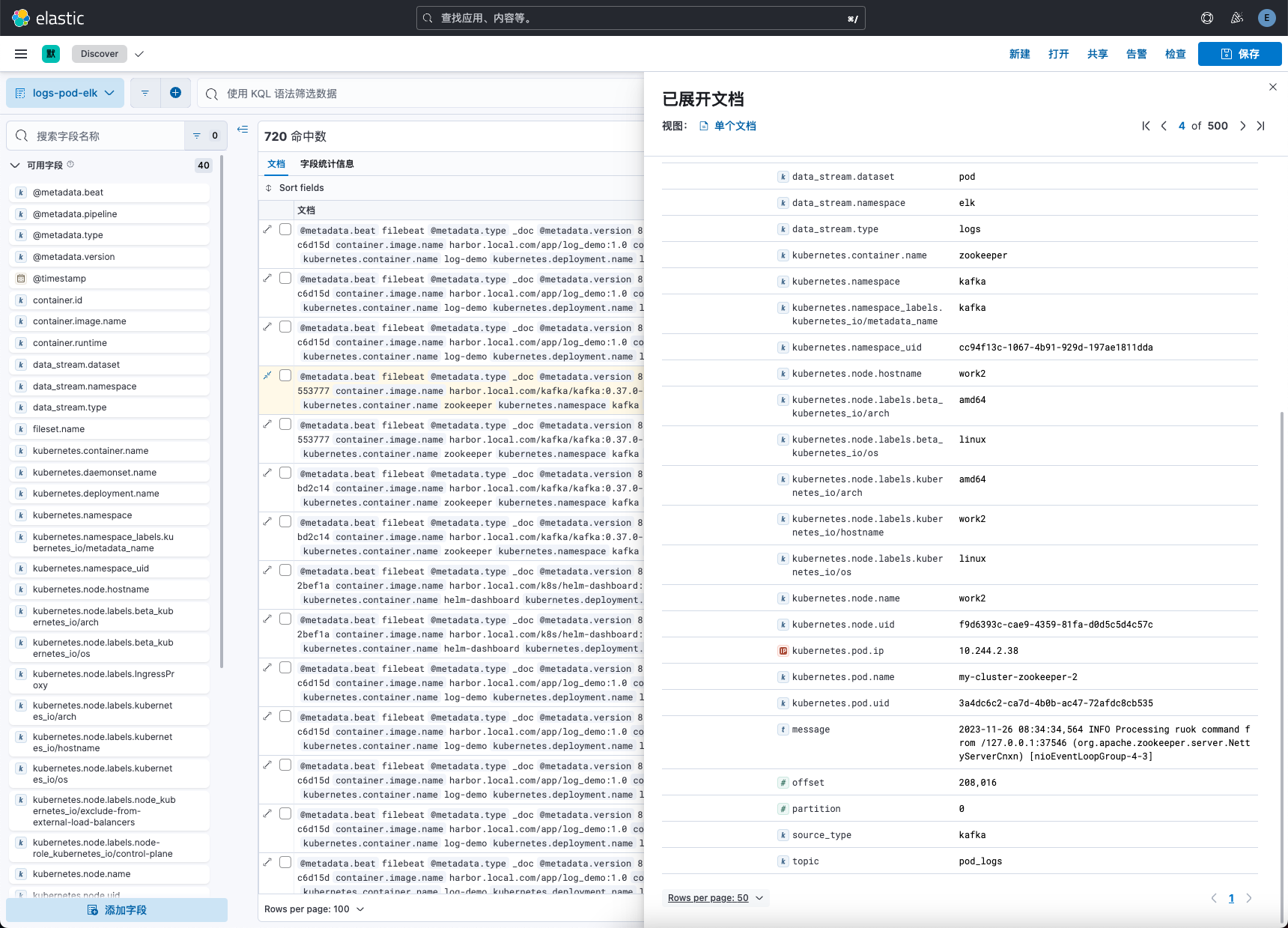Select the second document row checkbox
The width and height of the screenshot is (1288, 928).
coord(285,278)
